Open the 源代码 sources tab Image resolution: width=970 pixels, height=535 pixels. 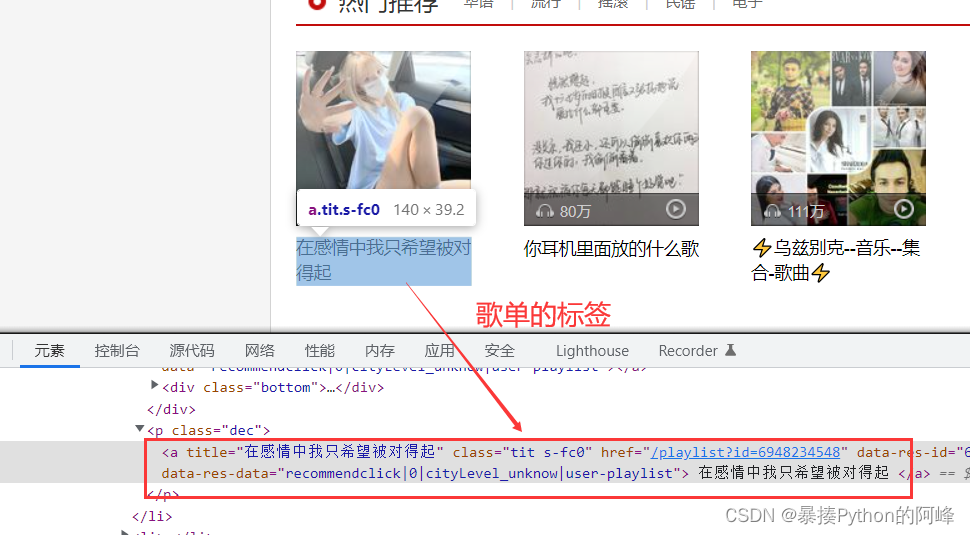coord(192,351)
